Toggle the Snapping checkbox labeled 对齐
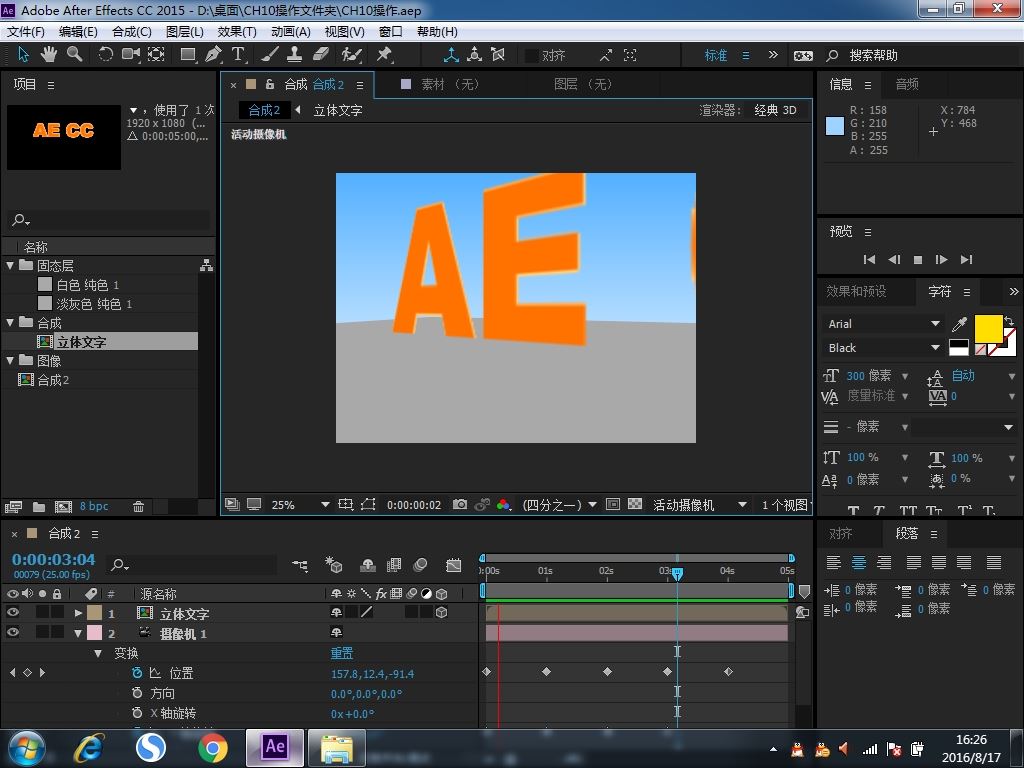This screenshot has width=1024, height=768. (x=532, y=56)
